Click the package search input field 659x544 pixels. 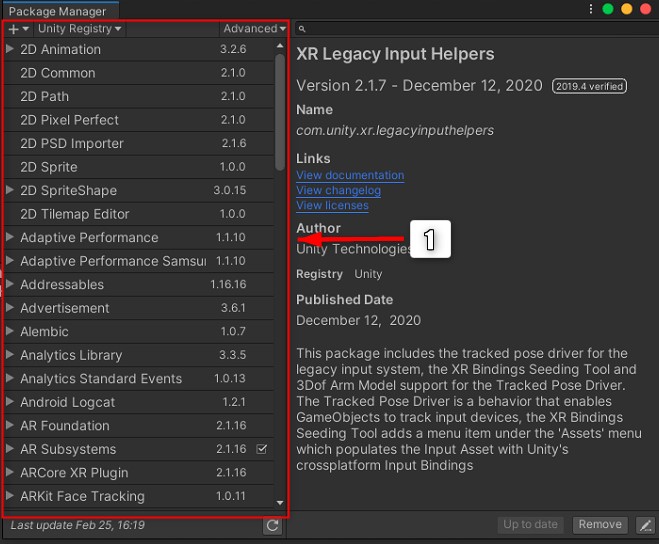[477, 29]
